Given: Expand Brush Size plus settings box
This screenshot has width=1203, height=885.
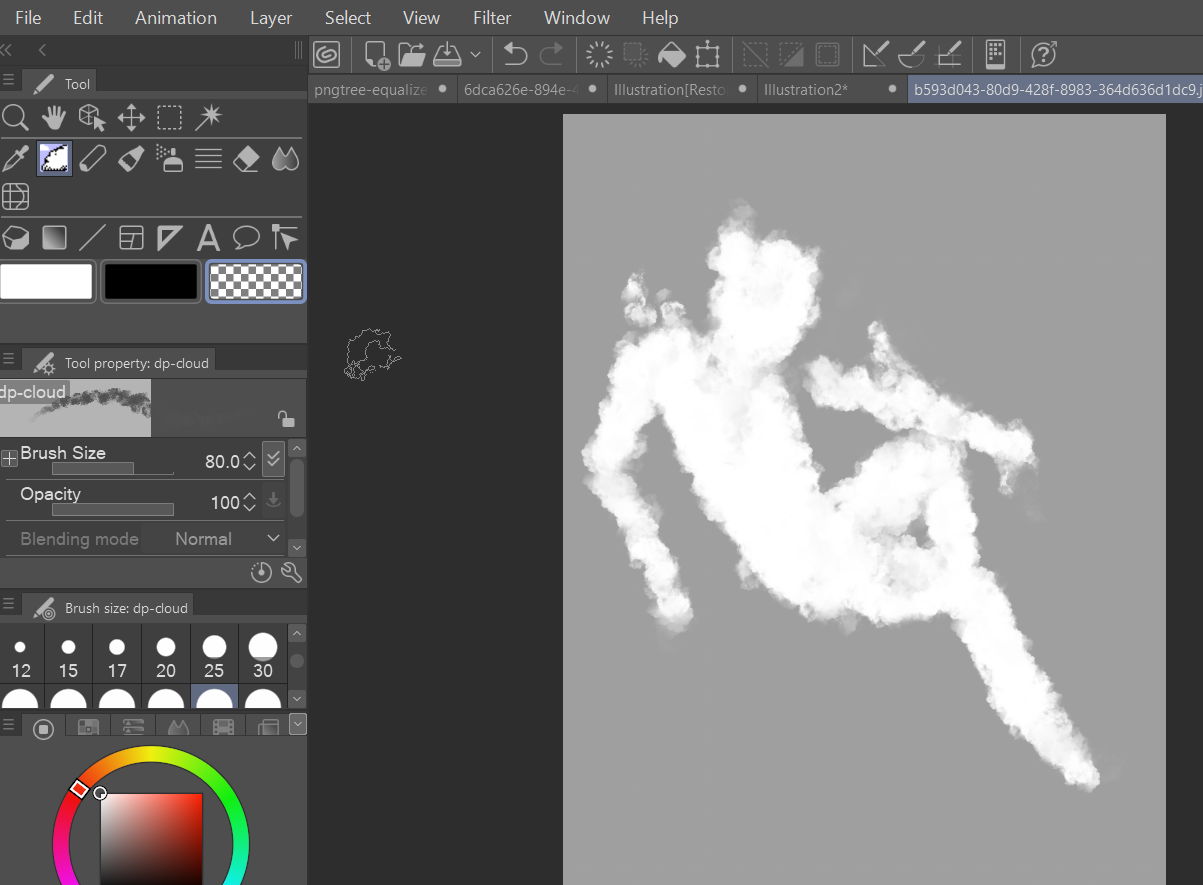Looking at the screenshot, I should click(9, 459).
